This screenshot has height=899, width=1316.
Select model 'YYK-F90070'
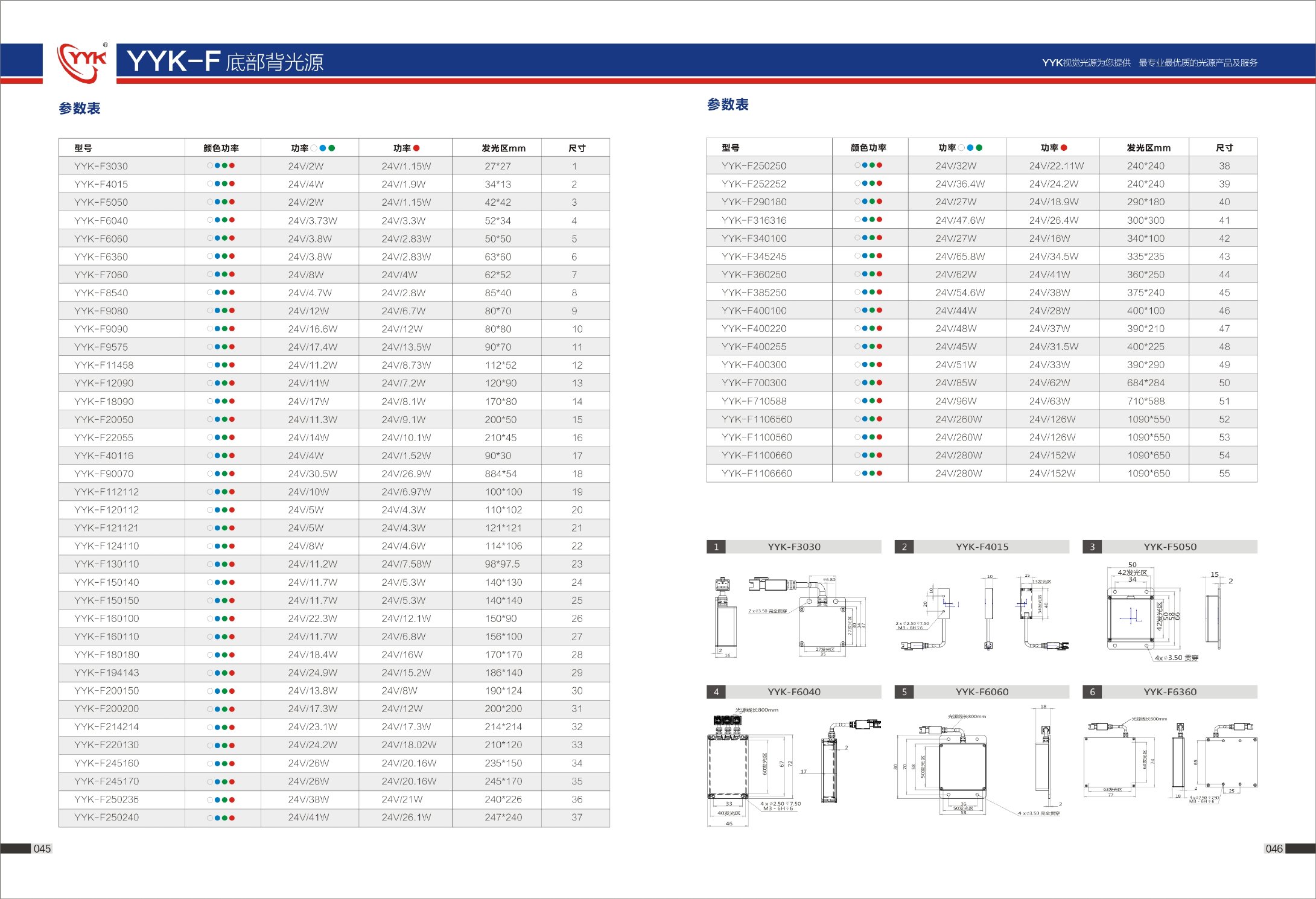(104, 474)
